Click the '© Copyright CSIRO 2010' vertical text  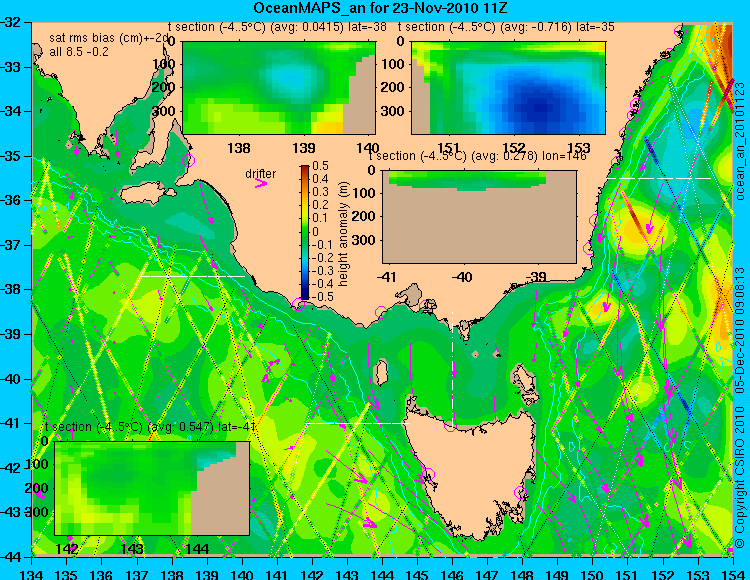(x=739, y=477)
